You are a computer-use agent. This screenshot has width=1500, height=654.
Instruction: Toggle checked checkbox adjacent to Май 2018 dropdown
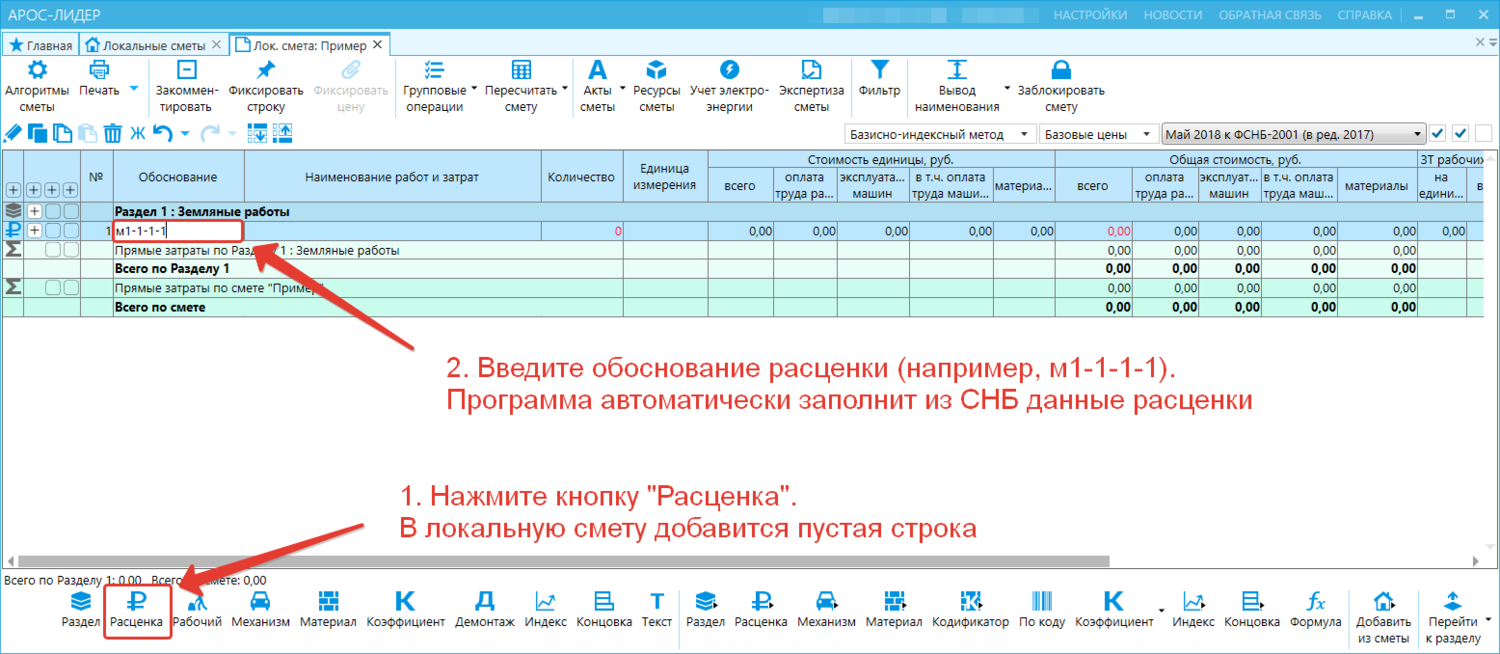click(x=1437, y=133)
